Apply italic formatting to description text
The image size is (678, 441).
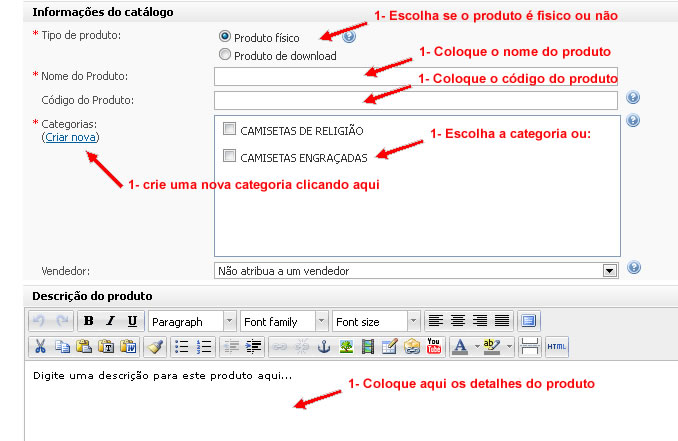pyautogui.click(x=110, y=321)
